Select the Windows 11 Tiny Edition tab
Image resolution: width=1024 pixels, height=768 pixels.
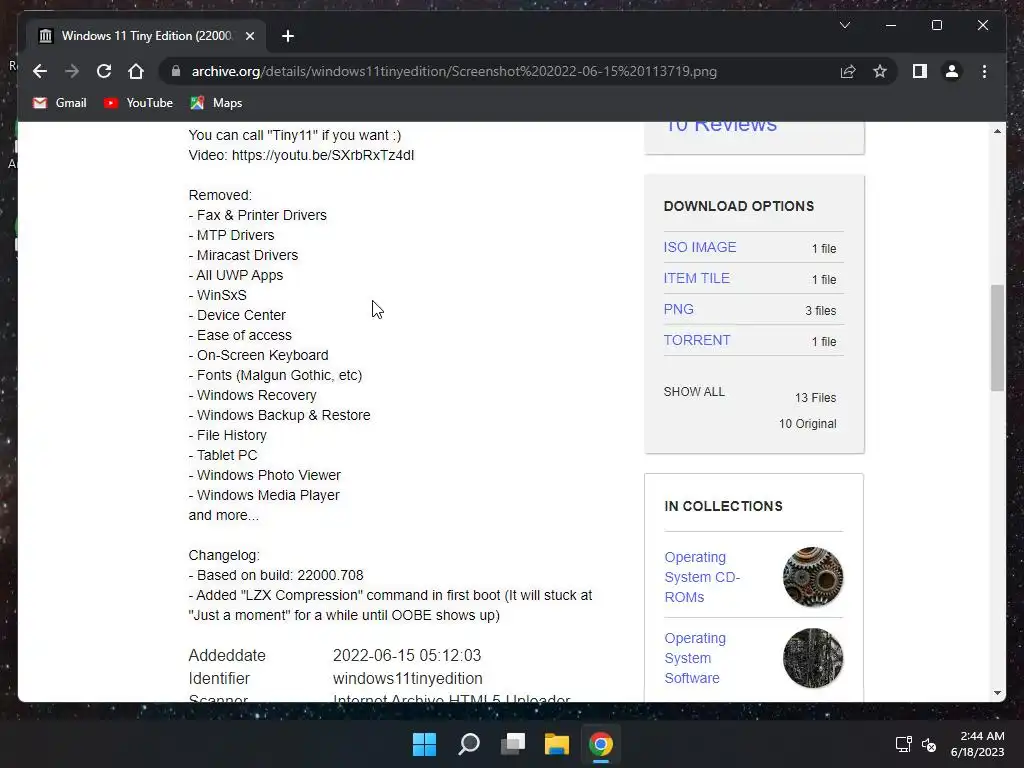pos(147,36)
